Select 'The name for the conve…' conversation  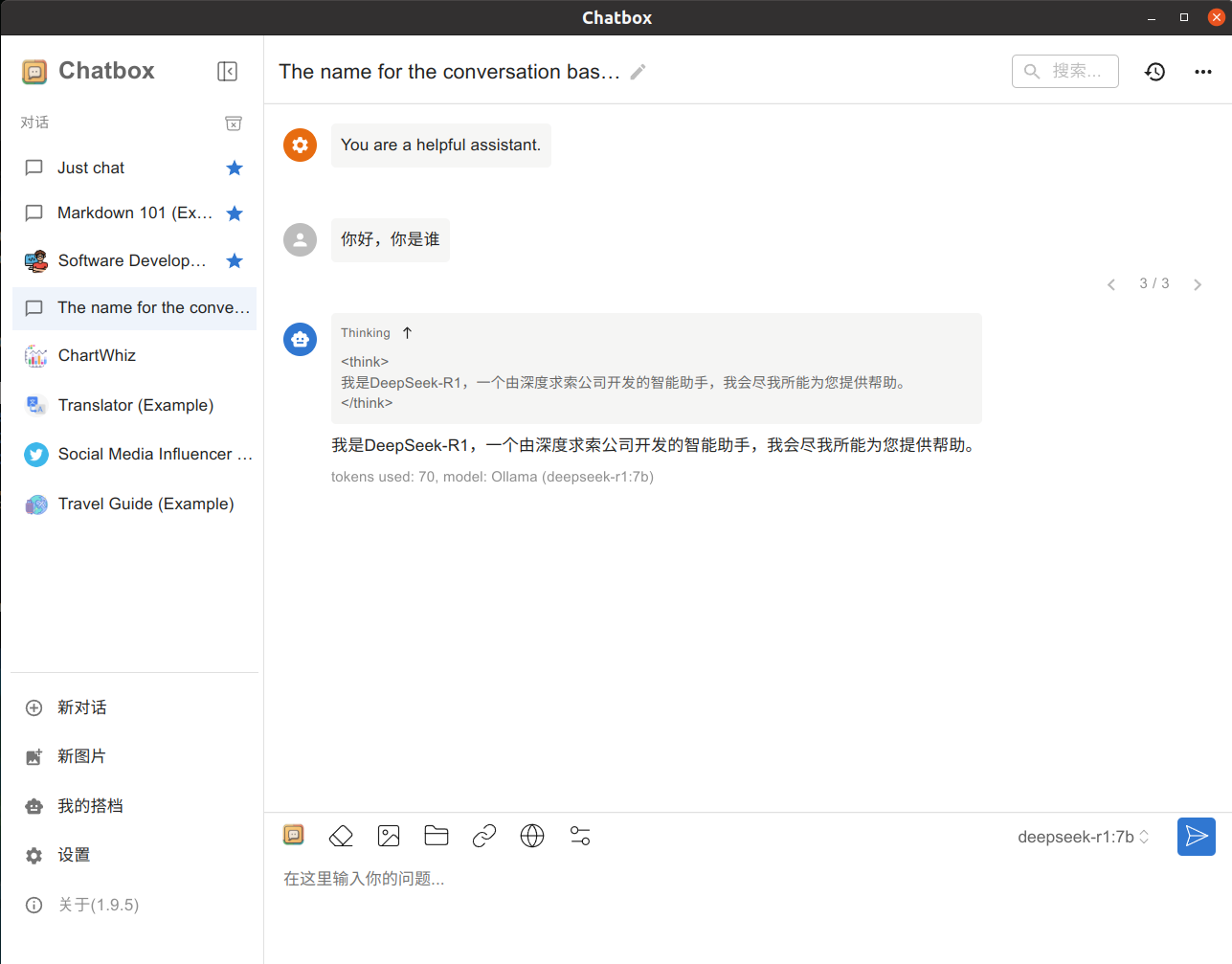(134, 308)
